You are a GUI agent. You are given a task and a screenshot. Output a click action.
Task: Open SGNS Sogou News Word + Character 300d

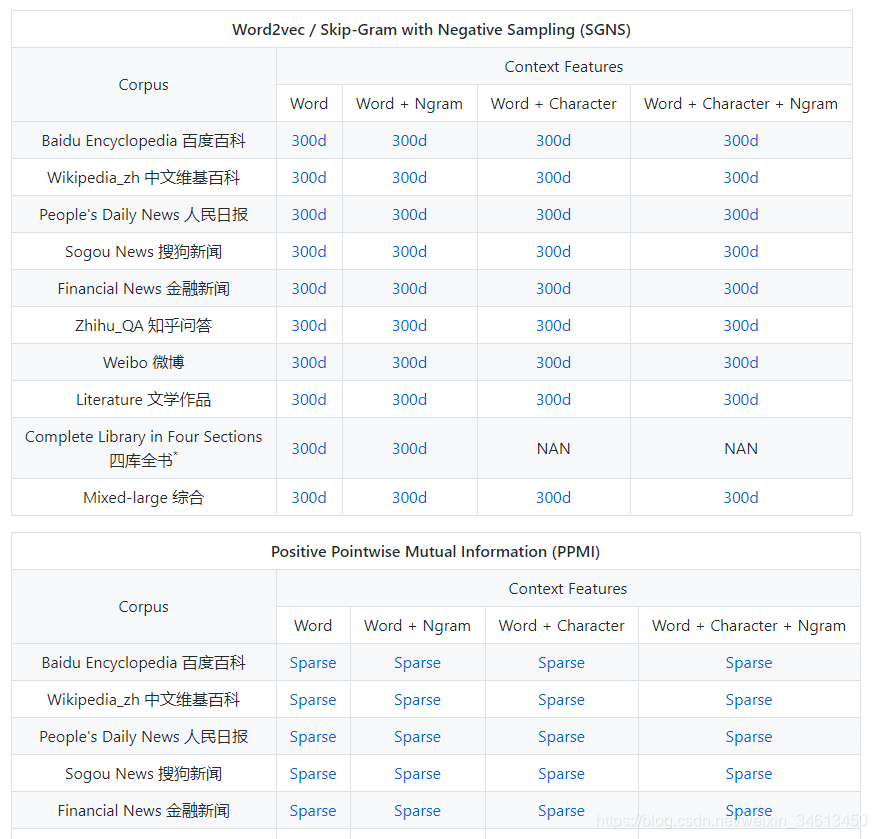554,252
